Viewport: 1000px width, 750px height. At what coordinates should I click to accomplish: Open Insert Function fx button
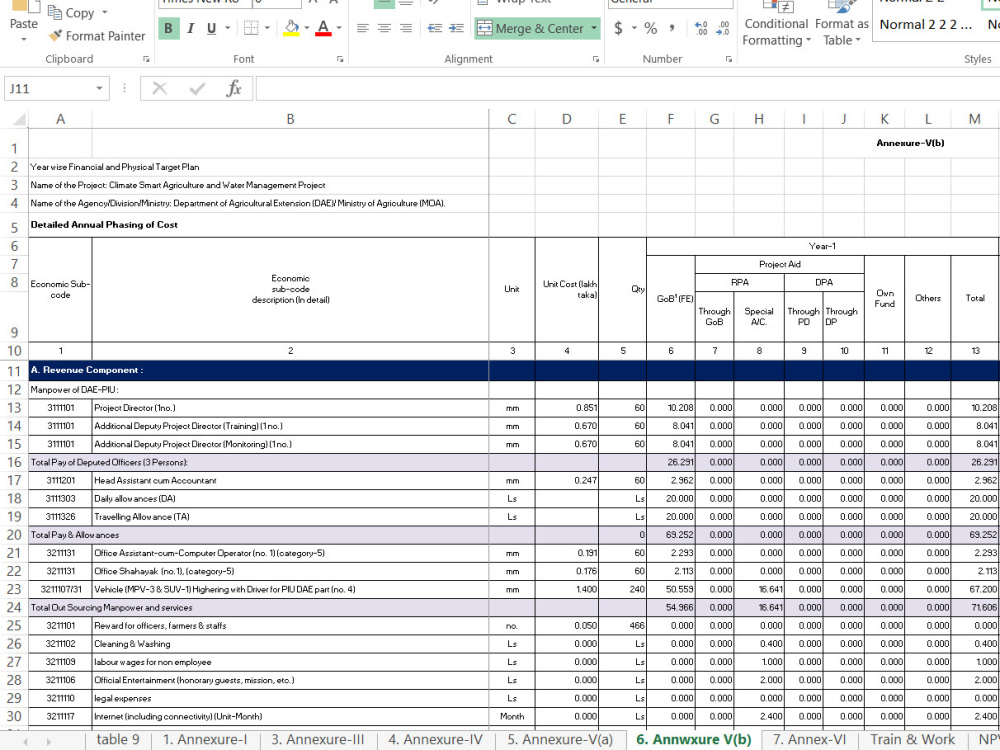[234, 88]
